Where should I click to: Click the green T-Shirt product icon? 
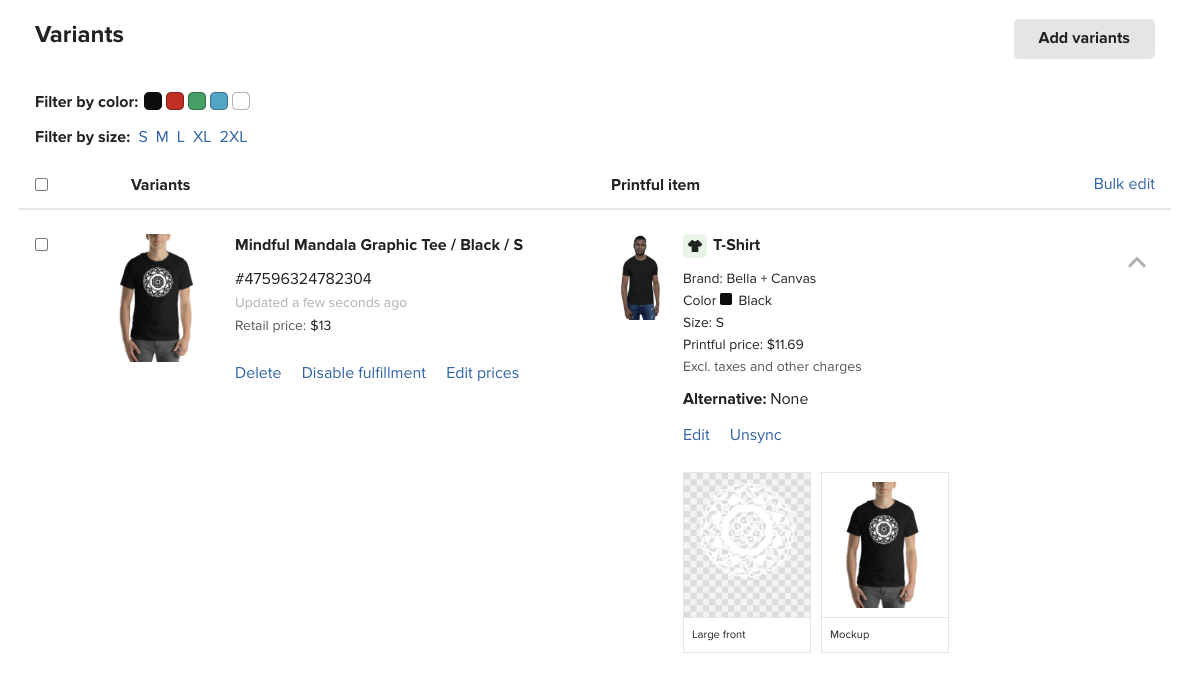click(695, 245)
